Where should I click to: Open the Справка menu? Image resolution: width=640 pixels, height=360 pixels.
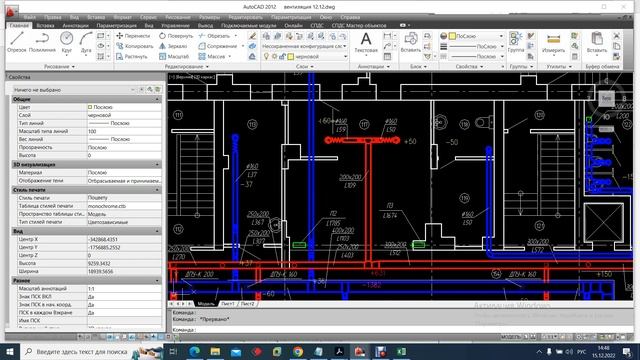[x=350, y=17]
